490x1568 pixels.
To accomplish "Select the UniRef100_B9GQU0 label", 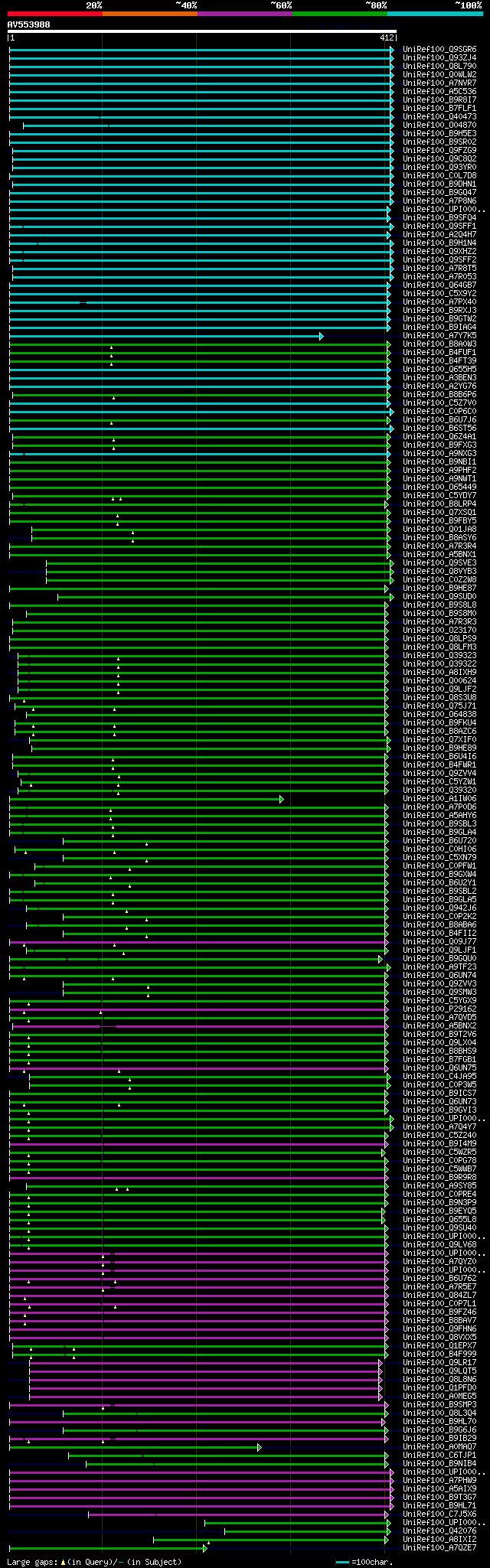I will click(439, 958).
